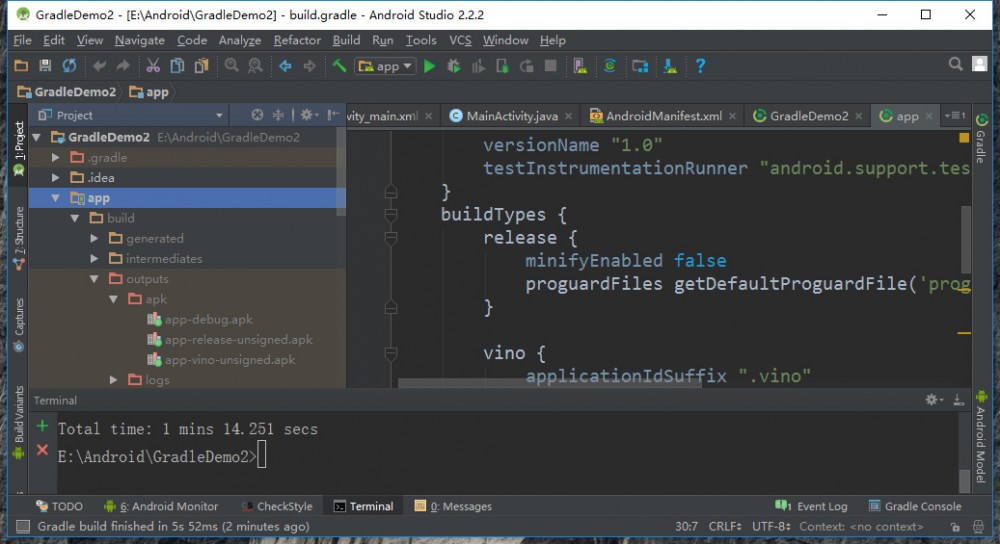Click the Help question mark icon
This screenshot has width=1000, height=544.
[700, 66]
